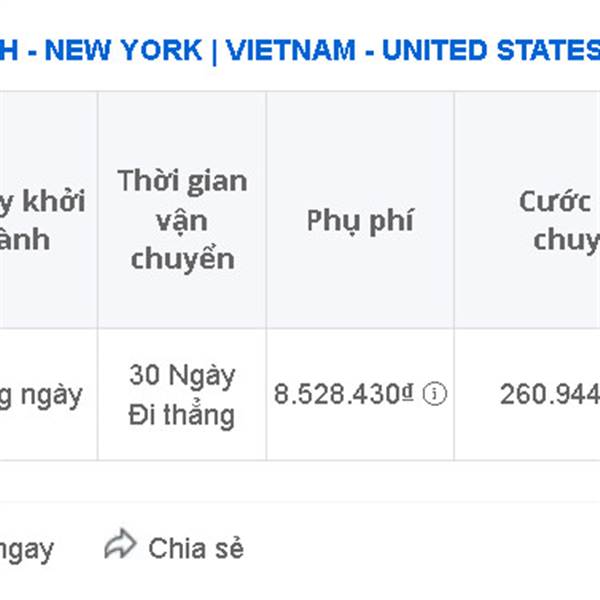Click UNITED STATES in the route title
Viewport: 600px width, 600px height.
tap(491, 50)
